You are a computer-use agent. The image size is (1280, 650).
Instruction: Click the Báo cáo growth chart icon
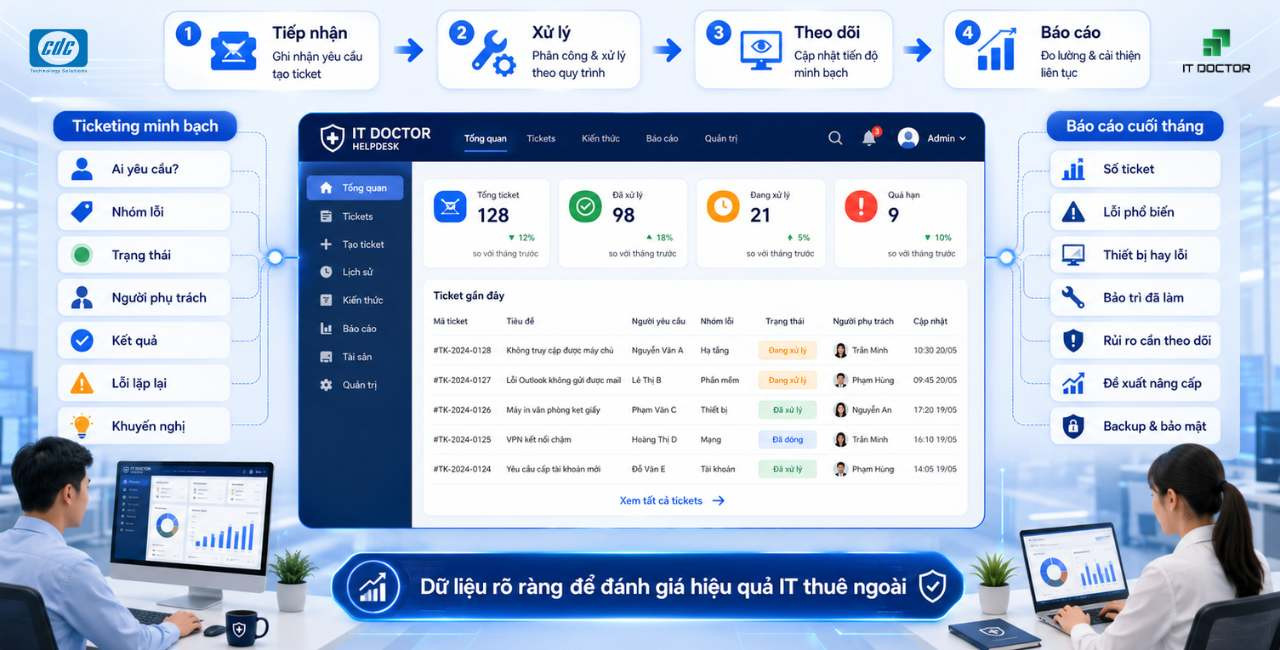997,50
